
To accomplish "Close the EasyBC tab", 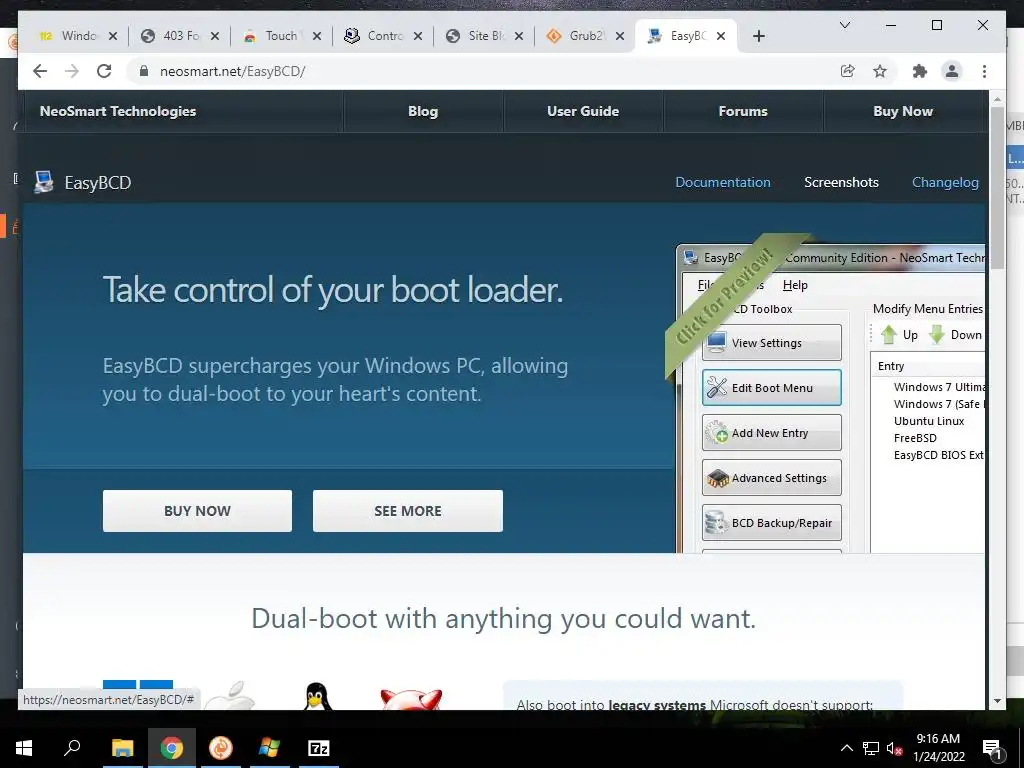I will [x=721, y=36].
